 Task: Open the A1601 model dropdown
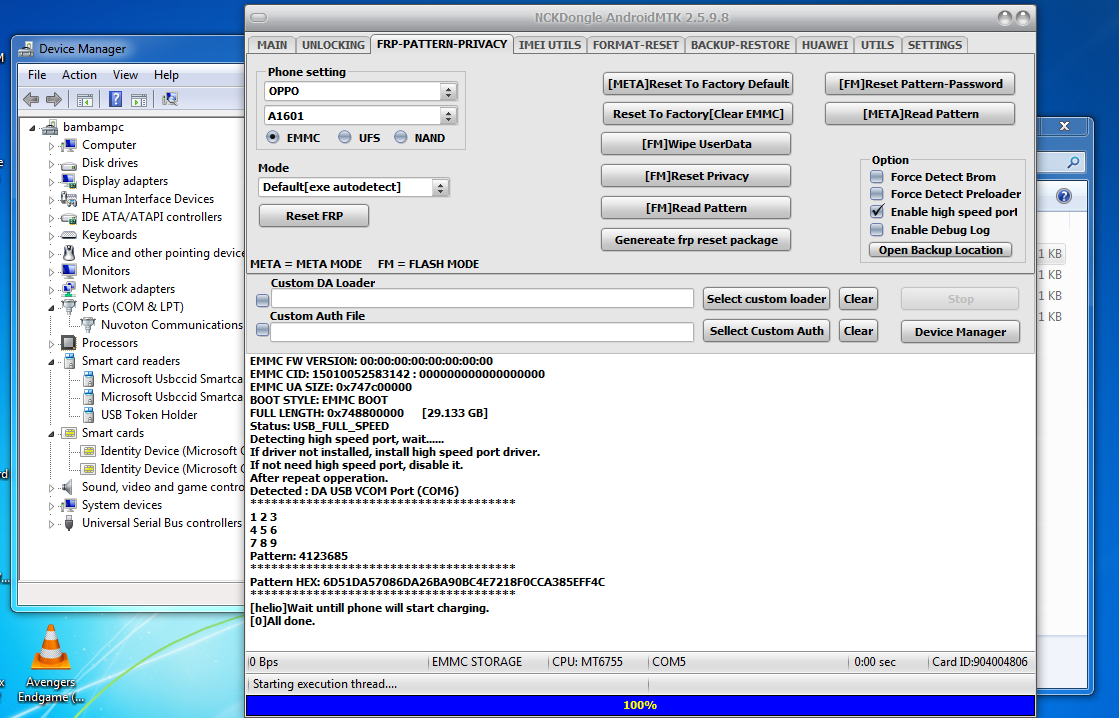448,116
